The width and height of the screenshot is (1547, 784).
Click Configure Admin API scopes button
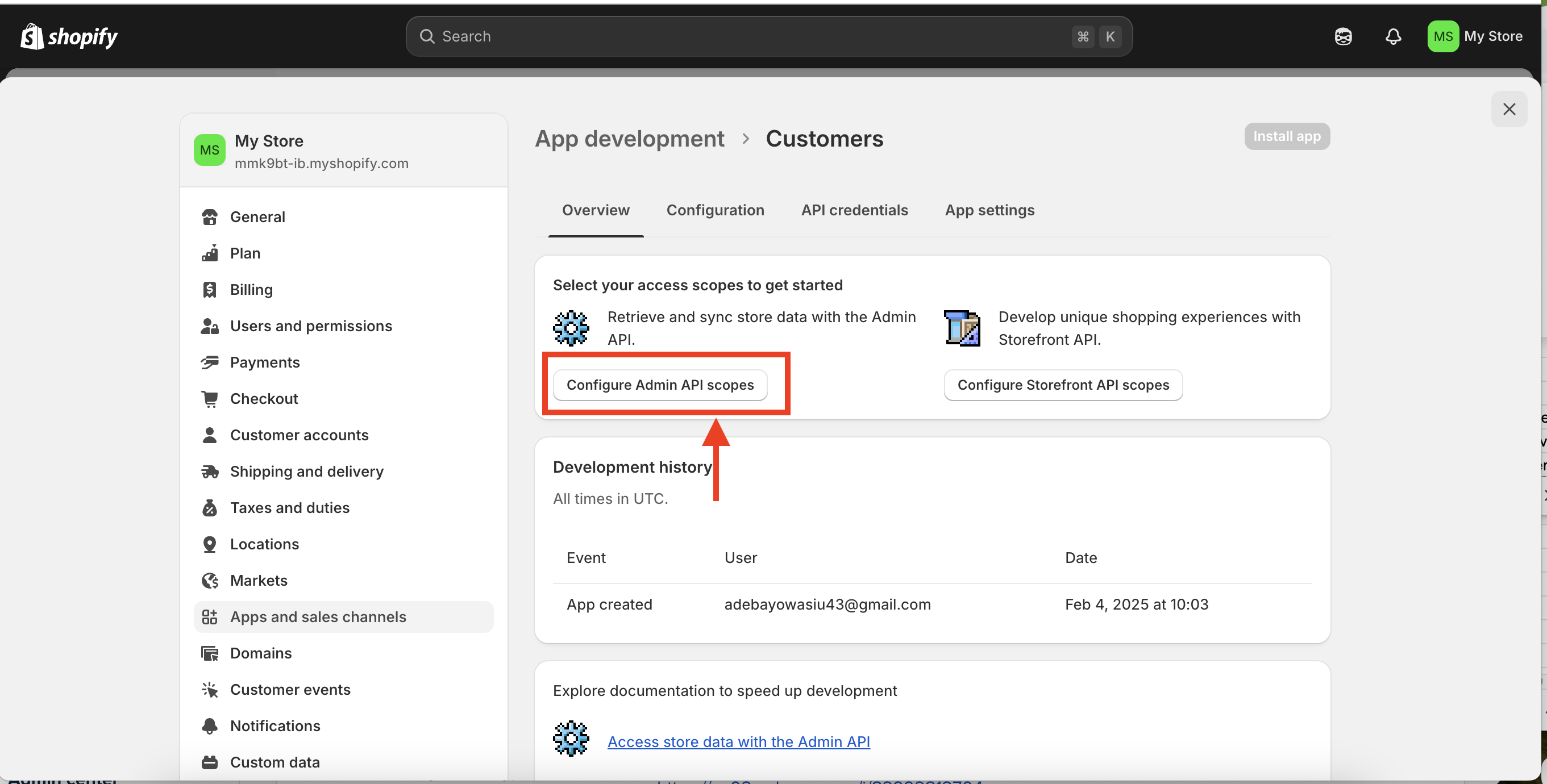coord(659,385)
